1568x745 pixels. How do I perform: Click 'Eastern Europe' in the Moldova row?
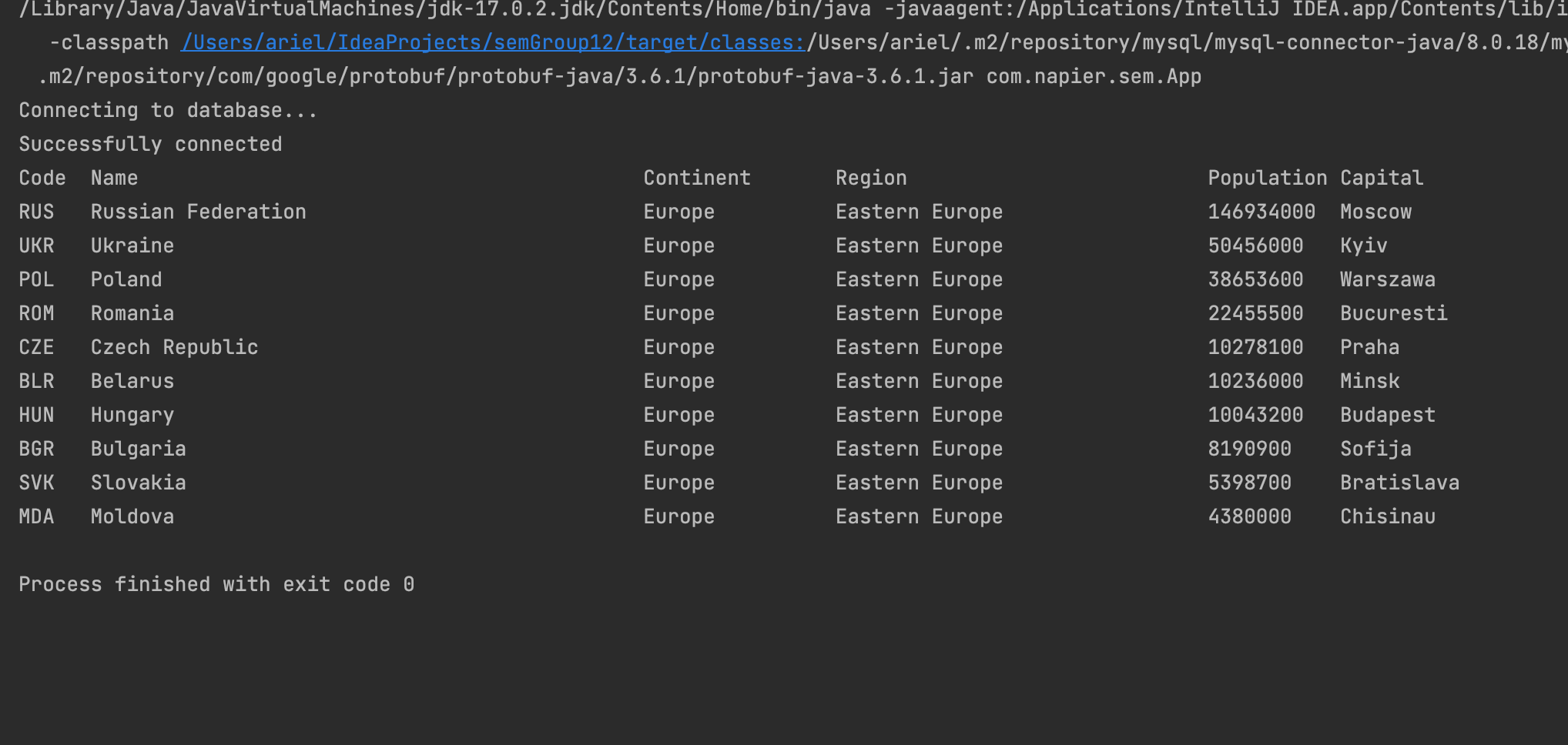920,516
